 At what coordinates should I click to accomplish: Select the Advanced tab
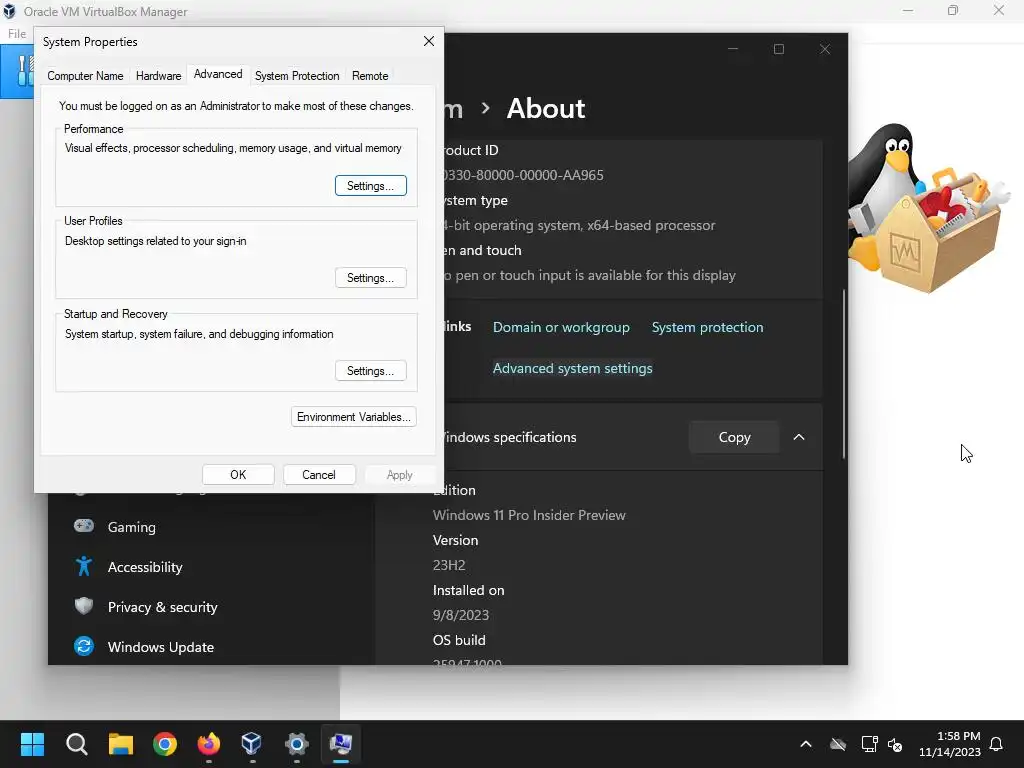click(x=218, y=74)
